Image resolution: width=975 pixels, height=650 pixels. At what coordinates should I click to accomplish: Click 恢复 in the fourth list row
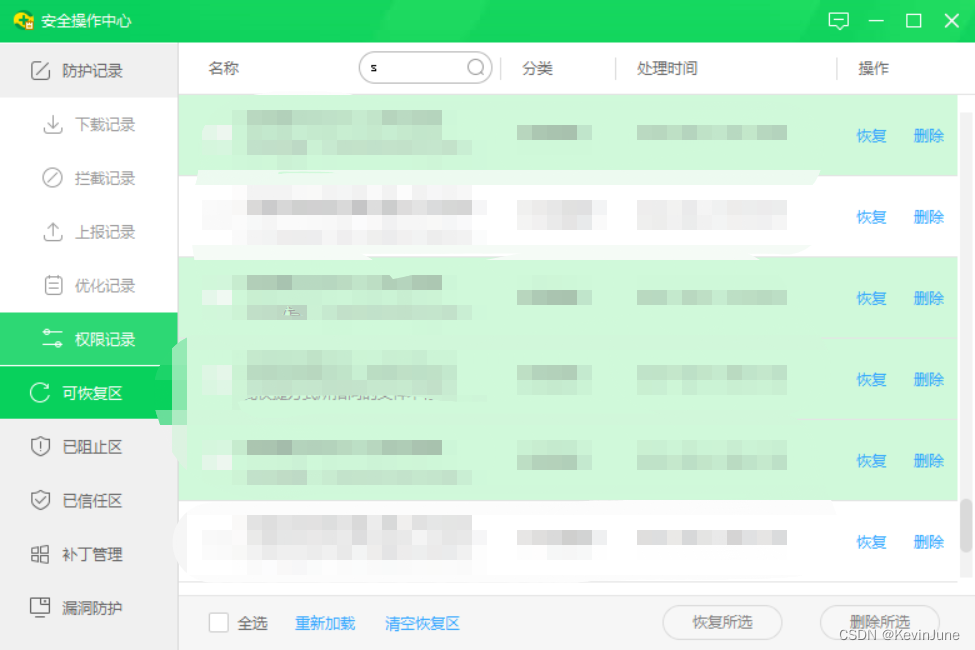point(871,379)
